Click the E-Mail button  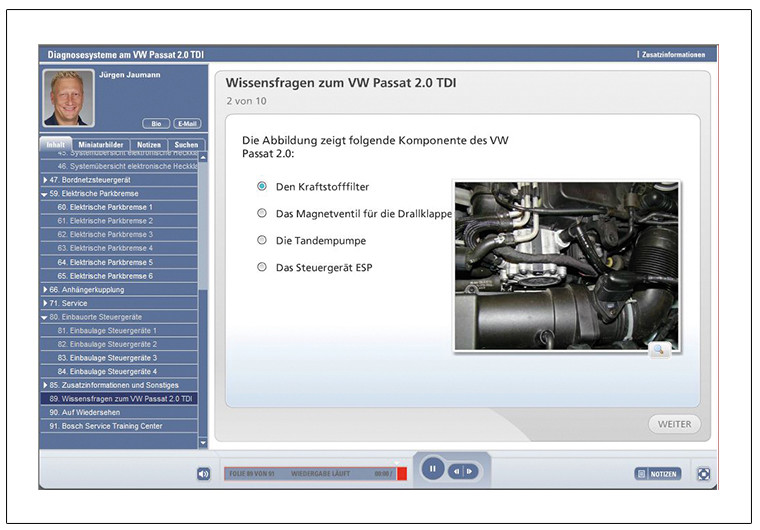[x=187, y=124]
